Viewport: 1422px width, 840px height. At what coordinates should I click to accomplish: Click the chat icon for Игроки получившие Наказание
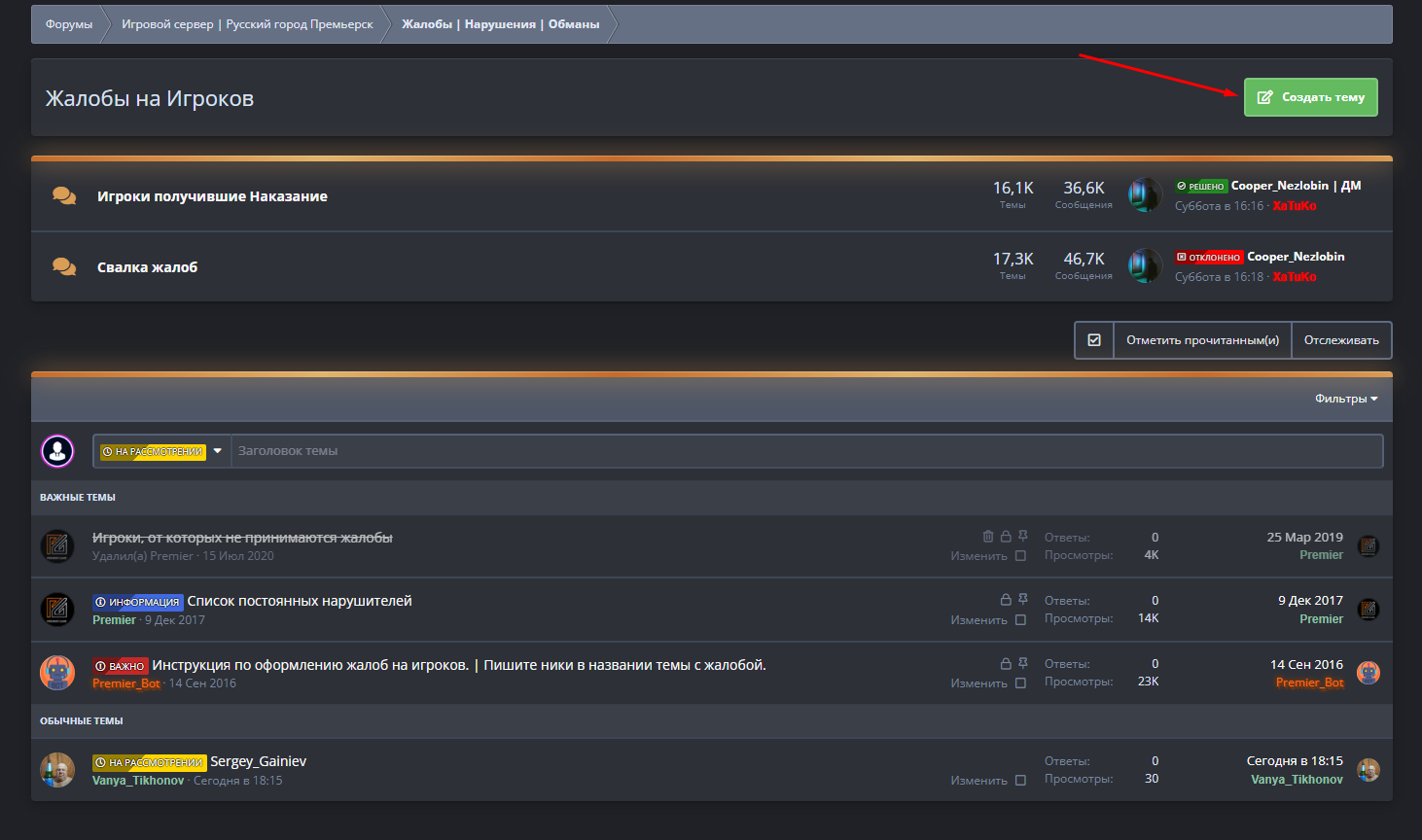[64, 195]
